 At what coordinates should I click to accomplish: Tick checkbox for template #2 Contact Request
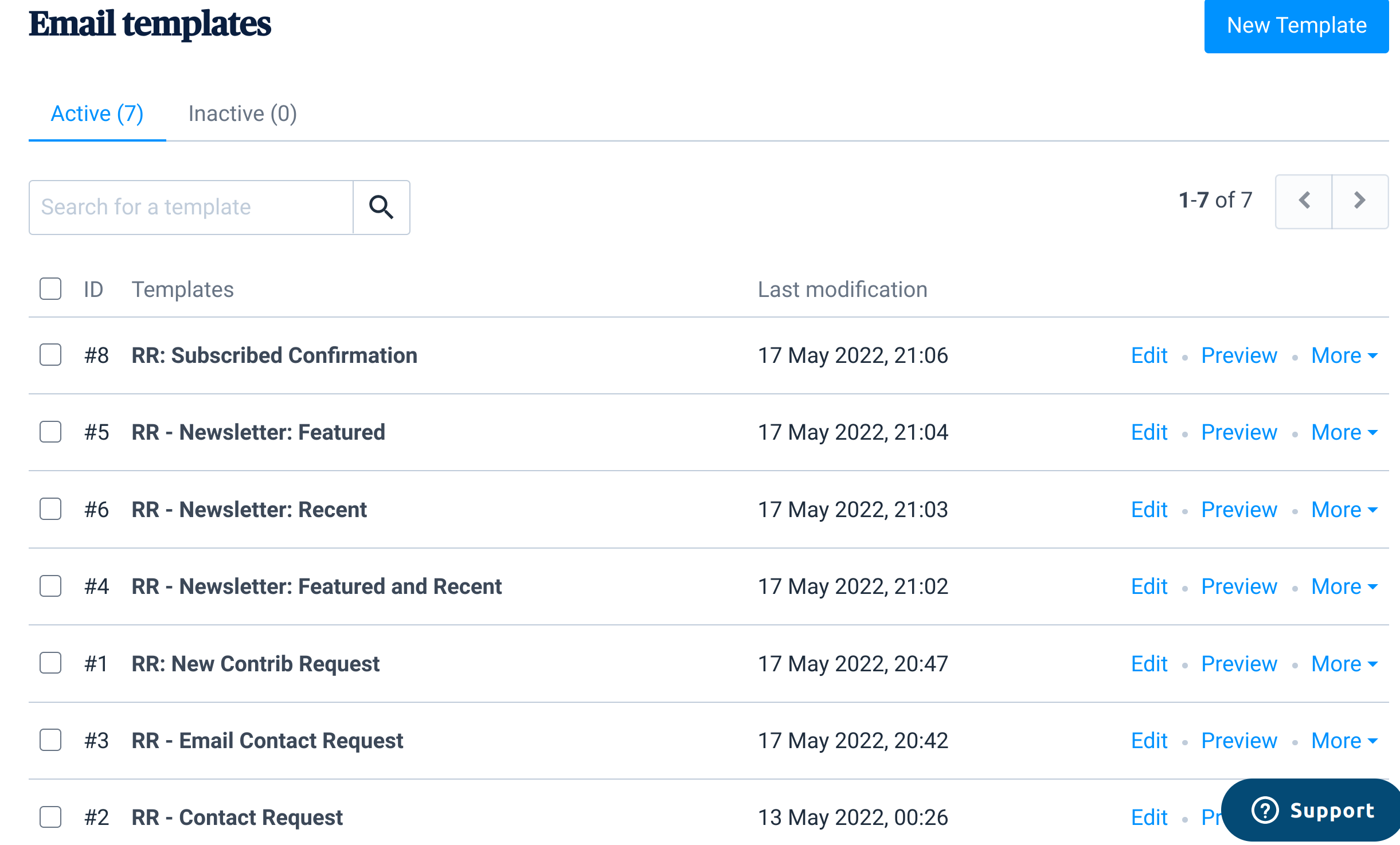tap(50, 817)
